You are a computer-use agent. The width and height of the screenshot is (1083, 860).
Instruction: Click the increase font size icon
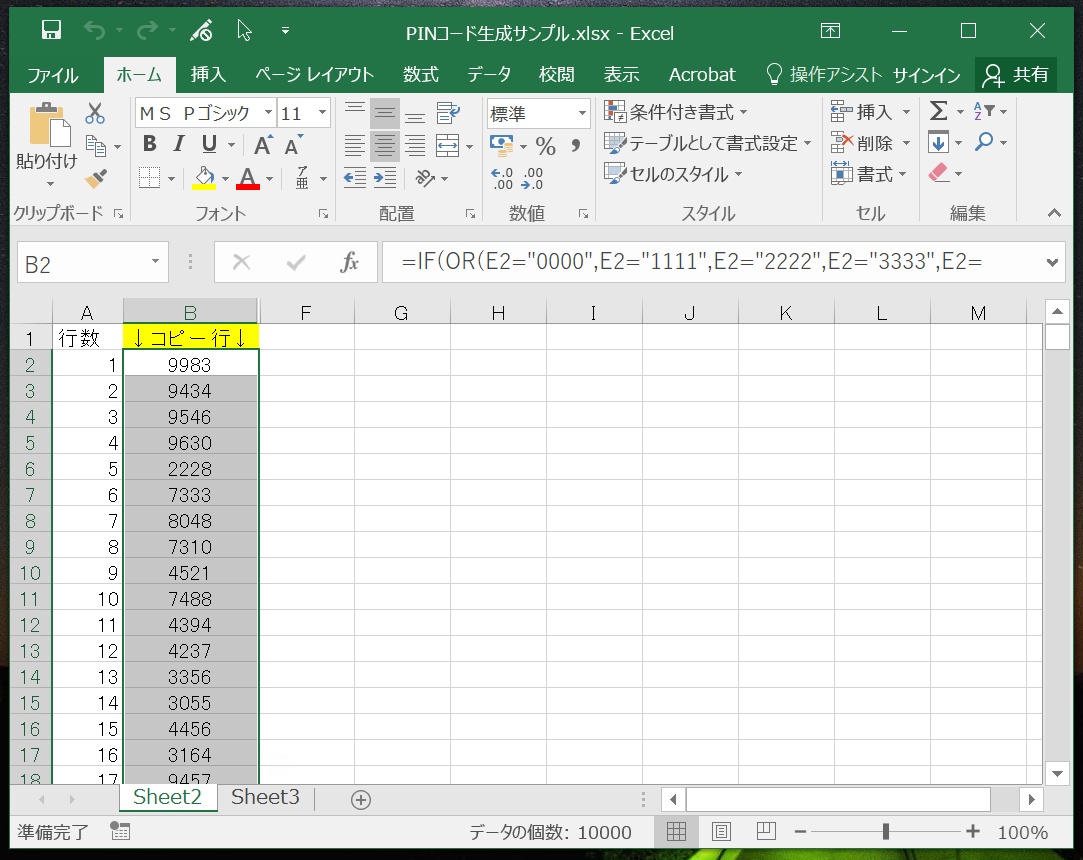[262, 145]
